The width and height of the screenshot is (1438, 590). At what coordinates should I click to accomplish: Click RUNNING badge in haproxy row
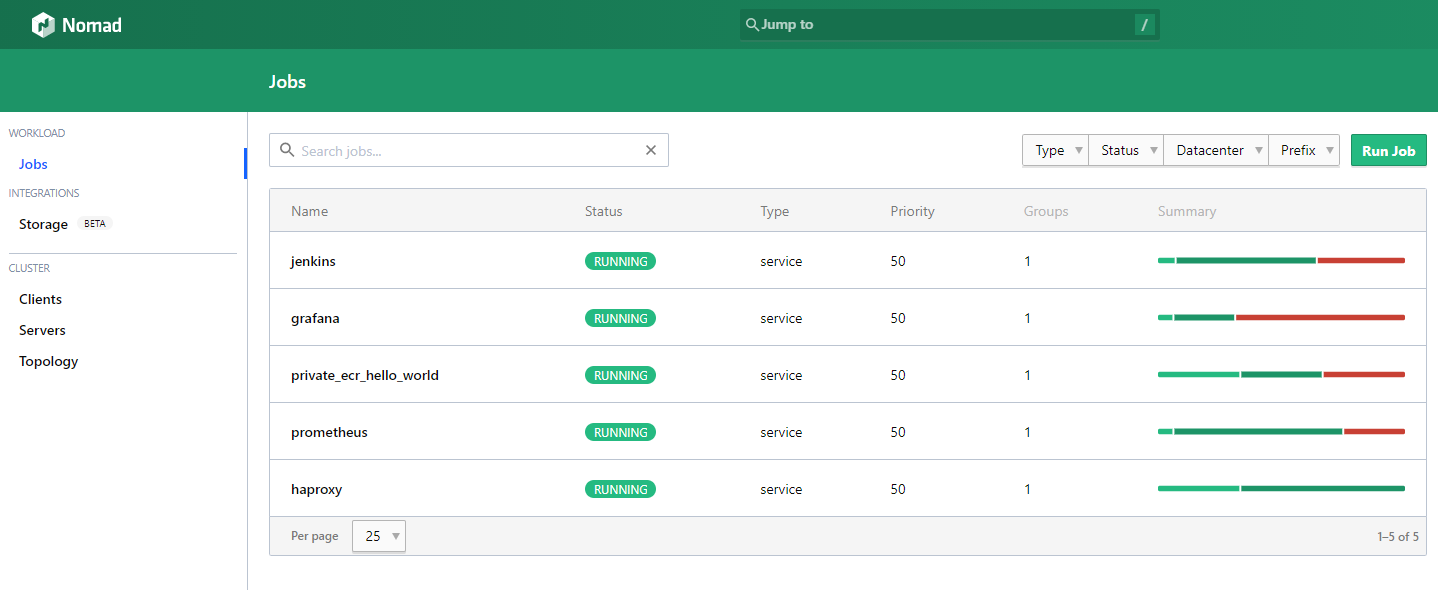(x=620, y=489)
